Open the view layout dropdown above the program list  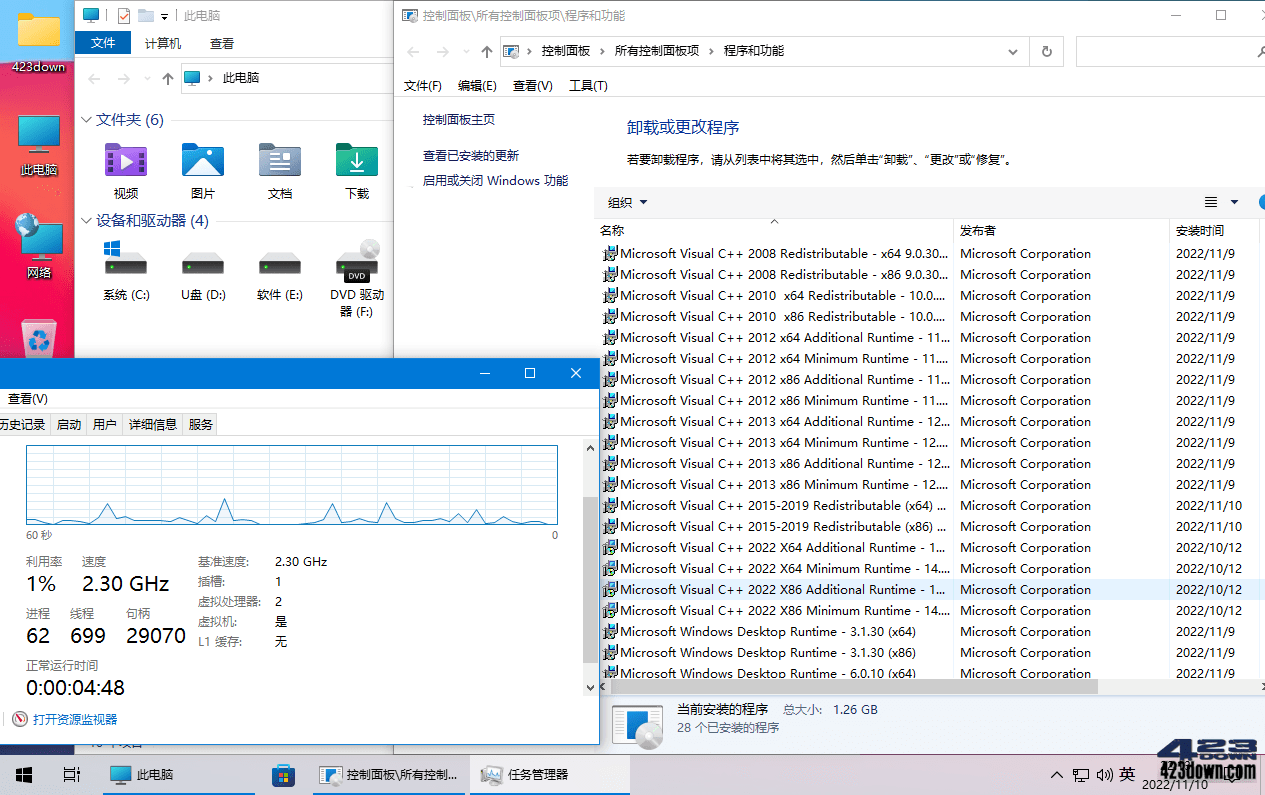click(1222, 202)
